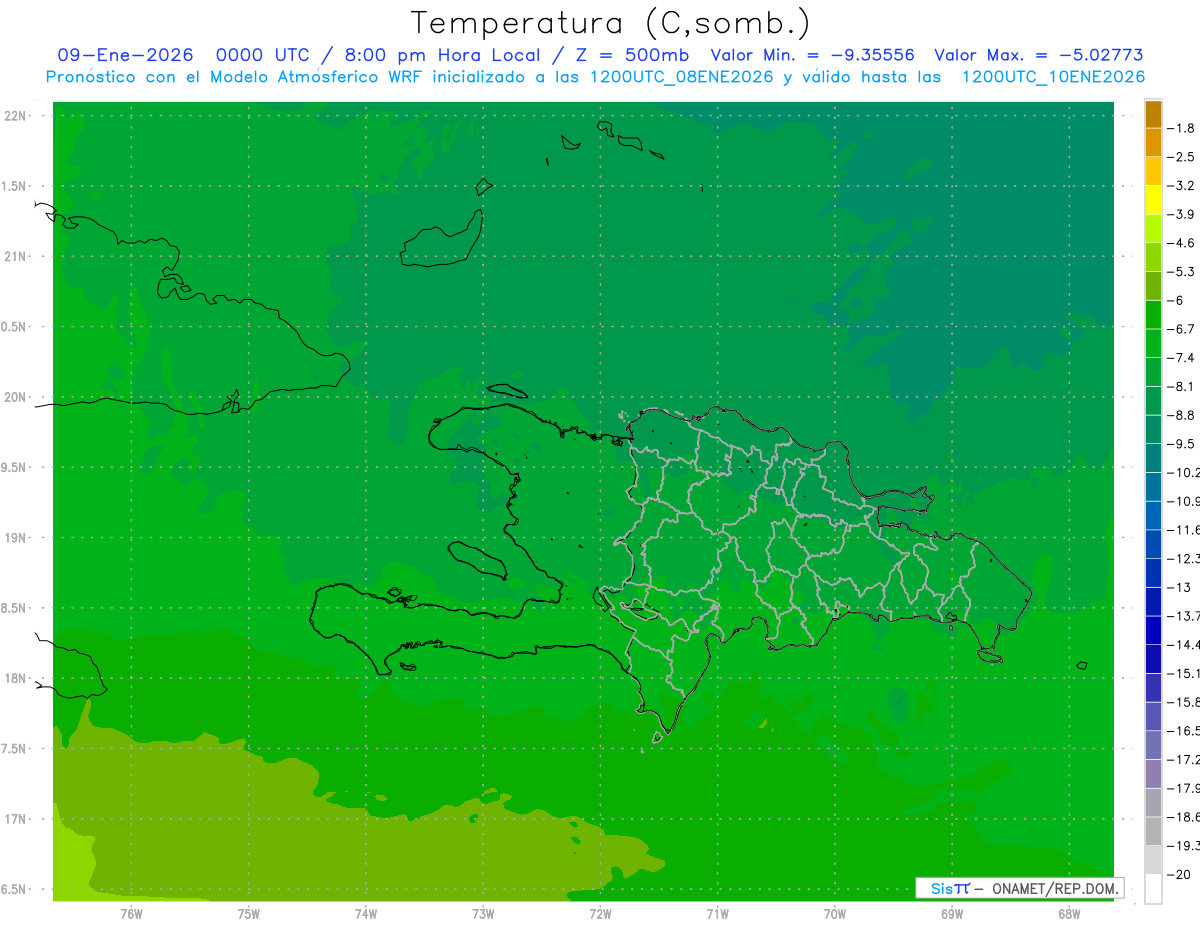Select the 'Z = 500mb' level text

click(x=630, y=55)
